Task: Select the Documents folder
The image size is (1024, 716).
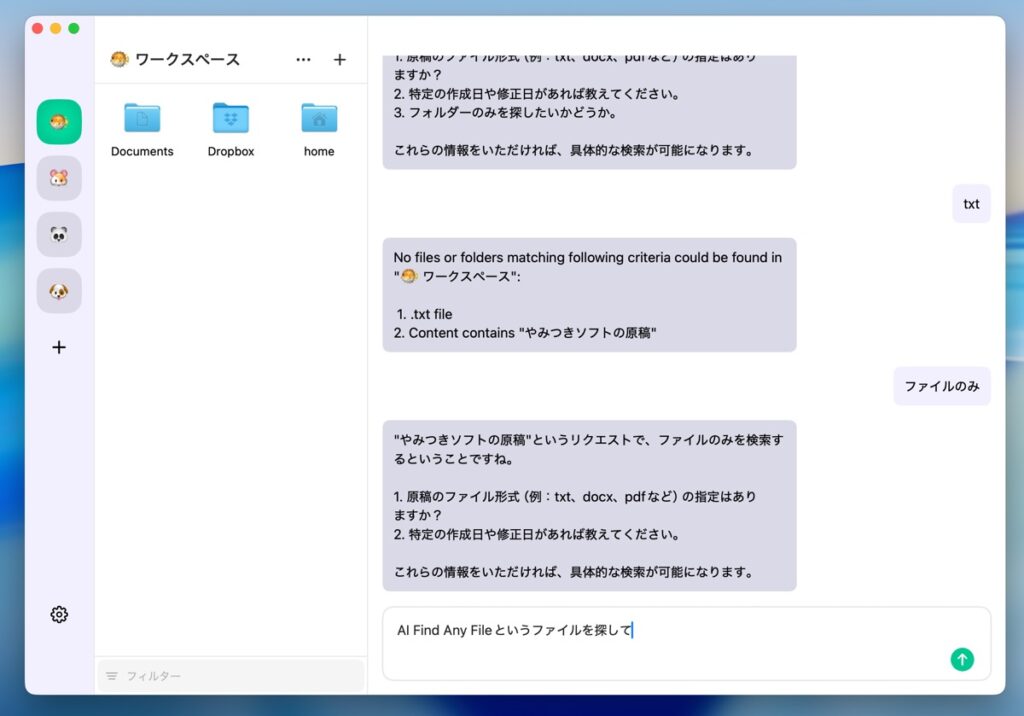Action: [x=142, y=130]
